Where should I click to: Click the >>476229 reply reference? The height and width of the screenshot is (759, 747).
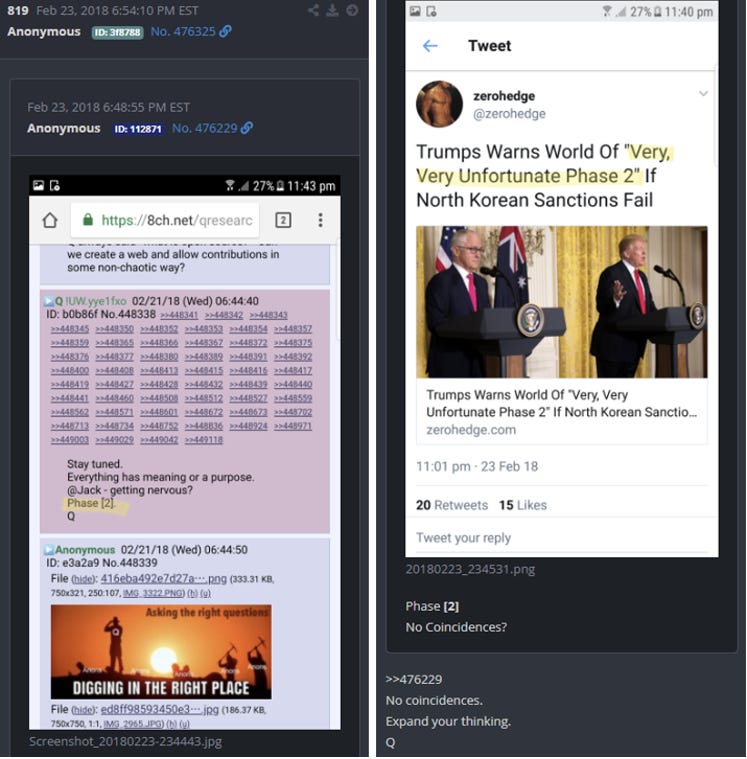pos(414,680)
